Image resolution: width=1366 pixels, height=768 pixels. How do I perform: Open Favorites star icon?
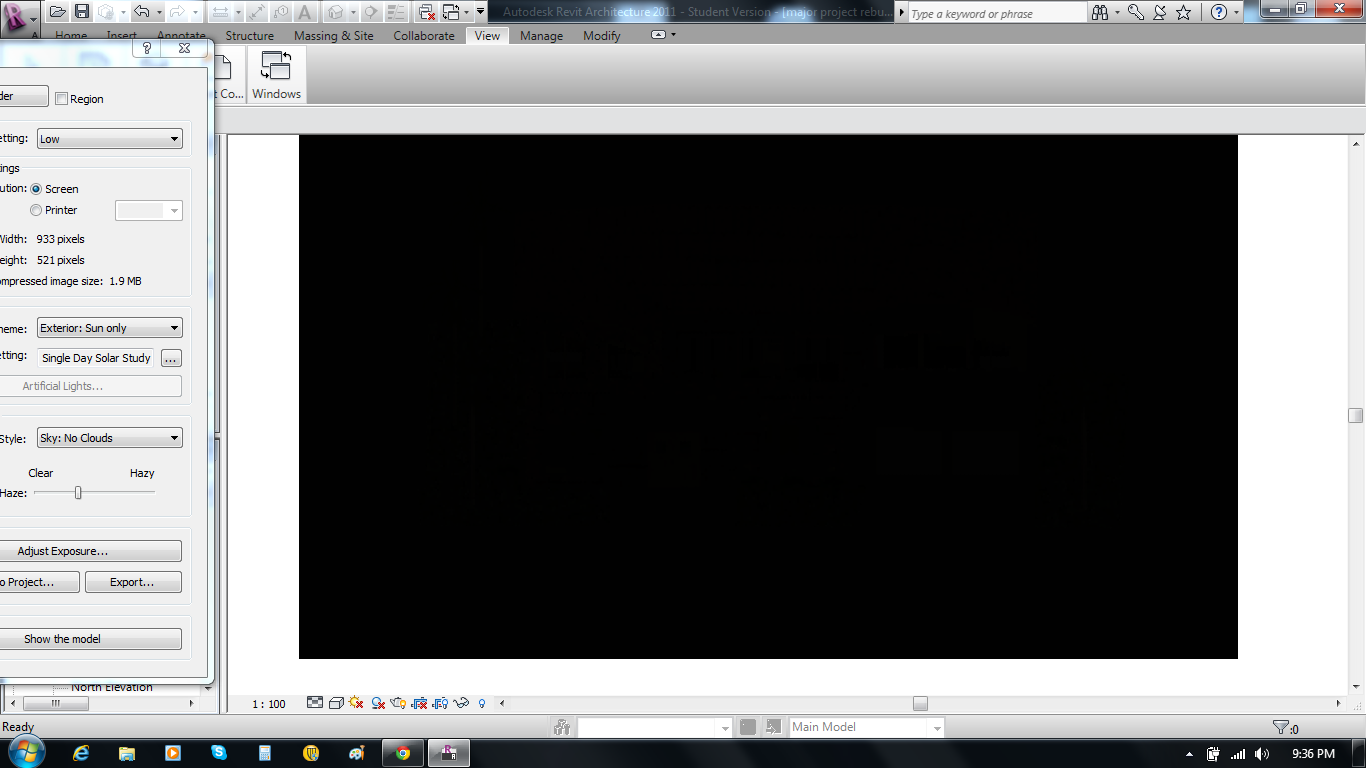1184,12
